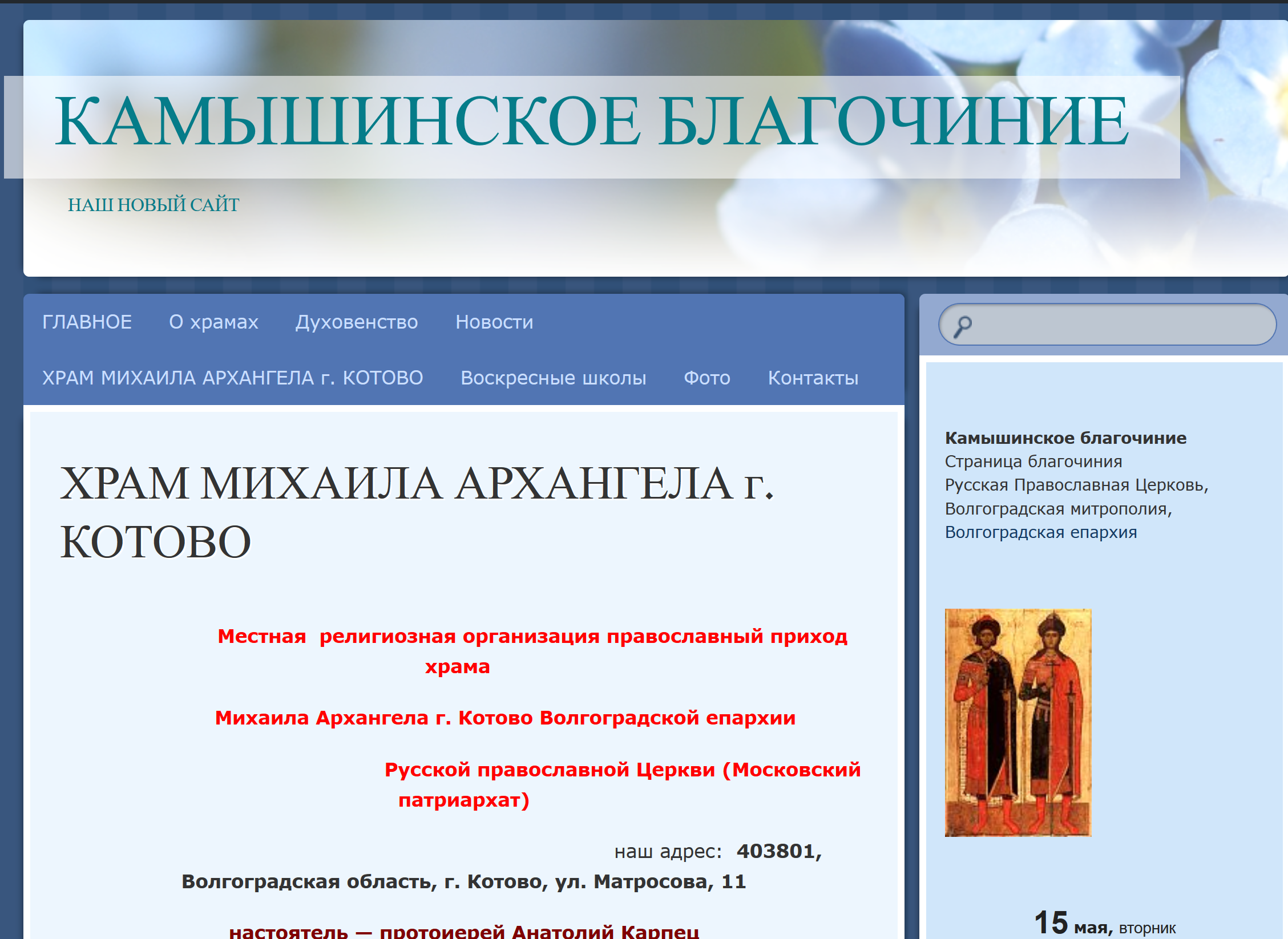
Task: Open the Фото menu item
Action: [x=707, y=378]
